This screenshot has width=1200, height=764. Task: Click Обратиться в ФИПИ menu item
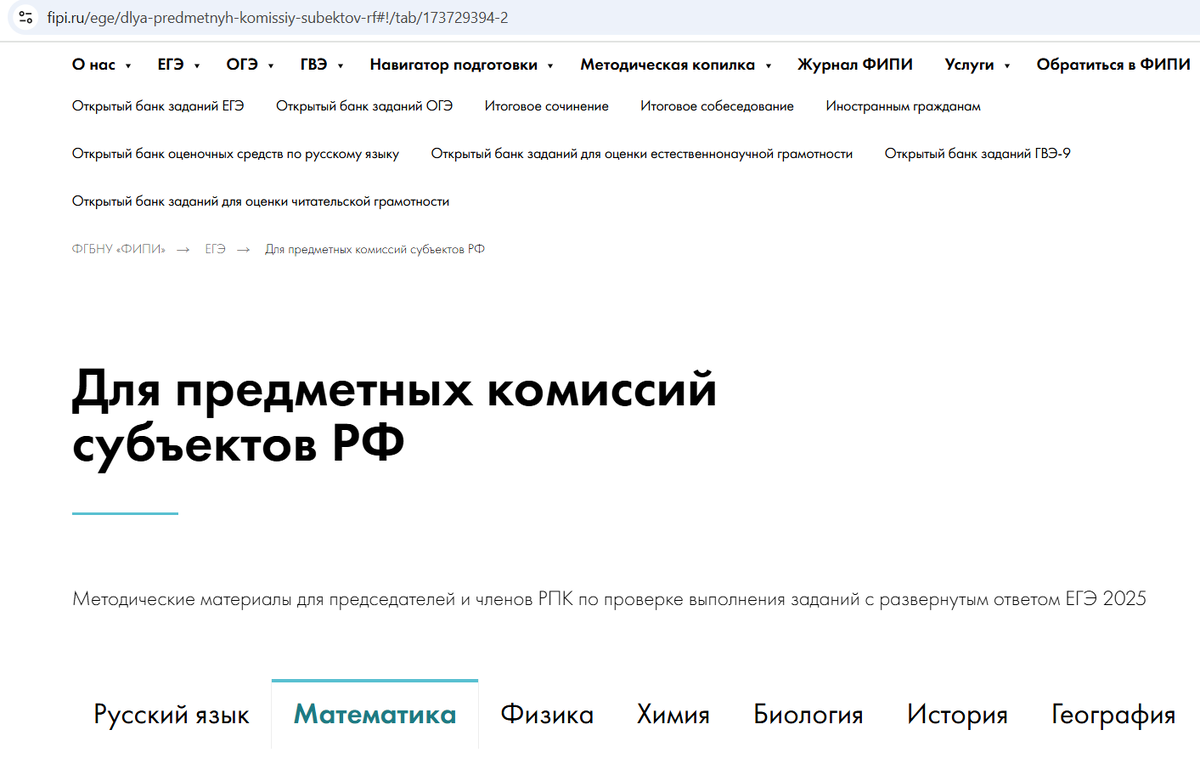coord(1113,64)
